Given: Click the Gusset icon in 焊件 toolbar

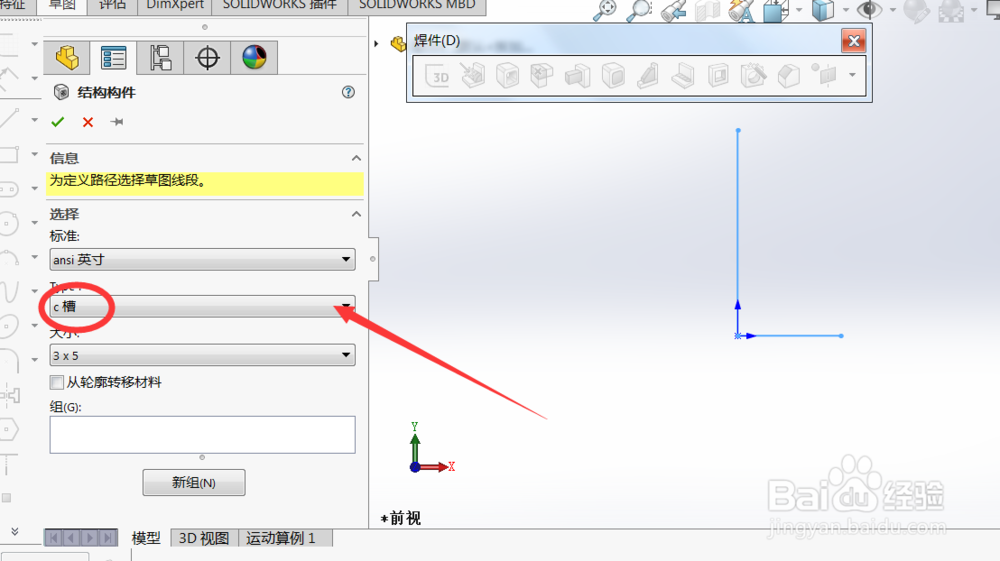Looking at the screenshot, I should [x=648, y=76].
